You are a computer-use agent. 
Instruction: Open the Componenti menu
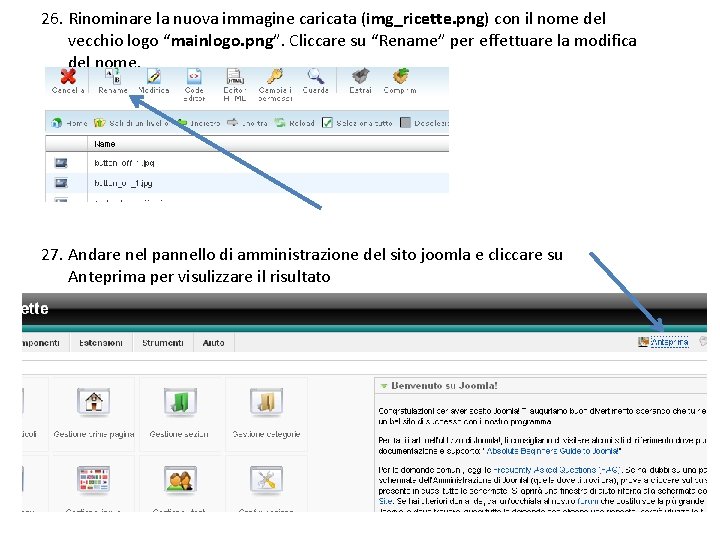(x=41, y=343)
